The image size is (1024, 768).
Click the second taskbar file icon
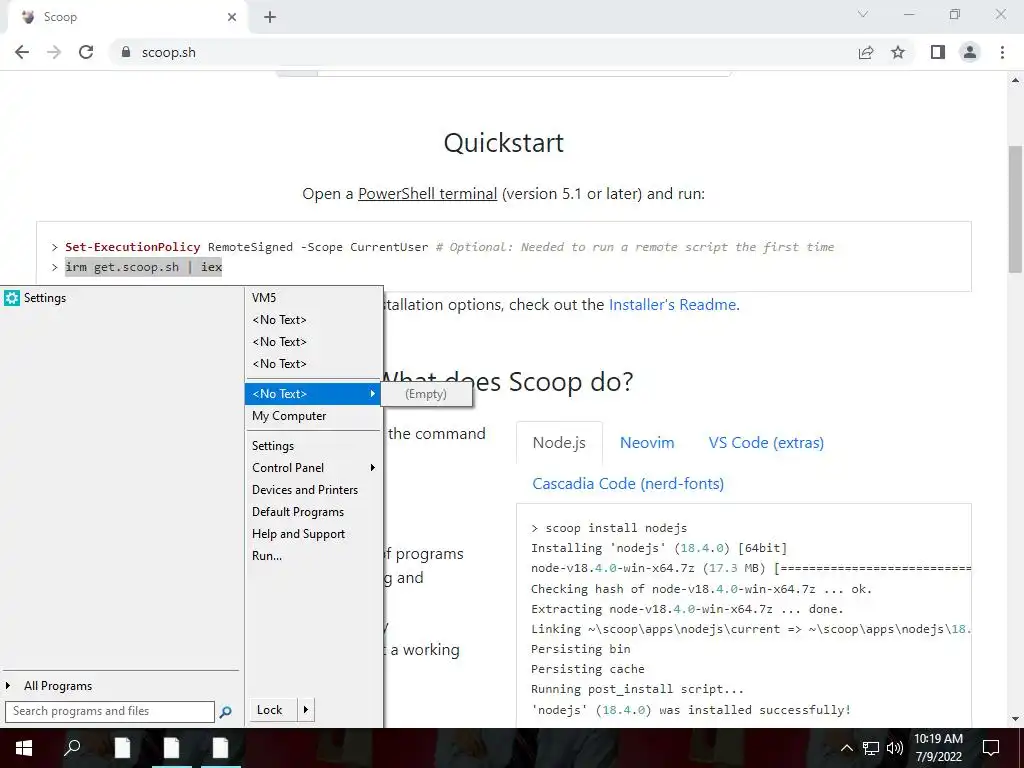[171, 748]
